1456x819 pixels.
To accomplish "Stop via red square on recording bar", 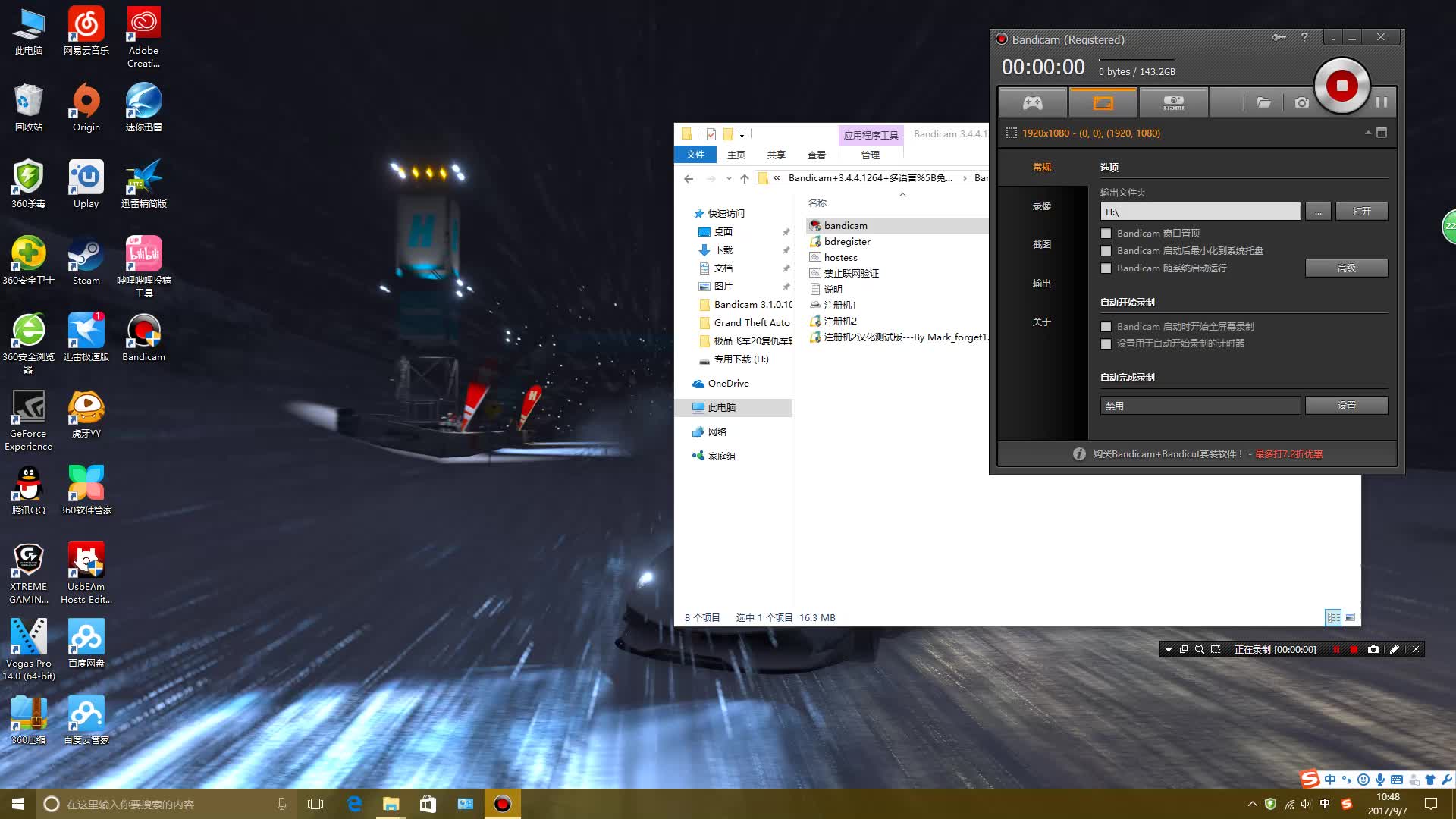I will click(x=1354, y=650).
